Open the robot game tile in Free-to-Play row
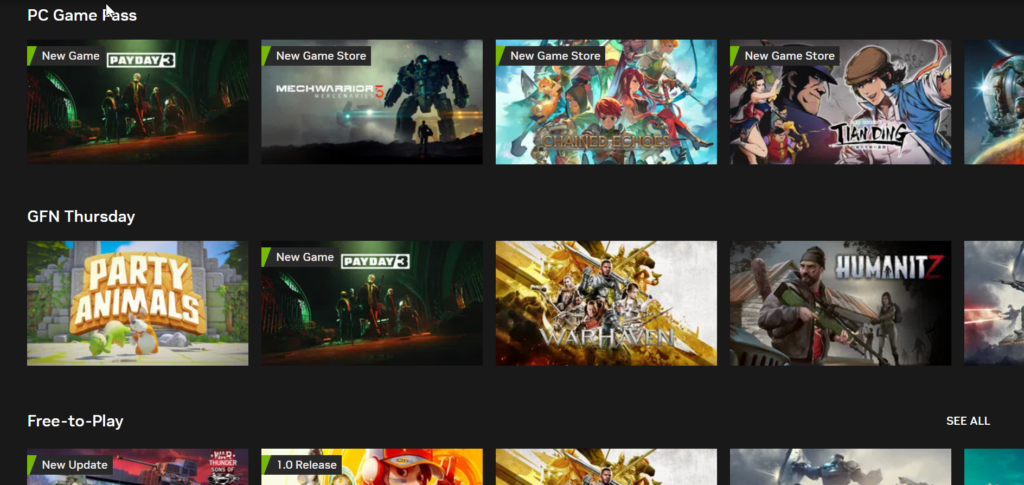This screenshot has height=485, width=1024. [840, 467]
